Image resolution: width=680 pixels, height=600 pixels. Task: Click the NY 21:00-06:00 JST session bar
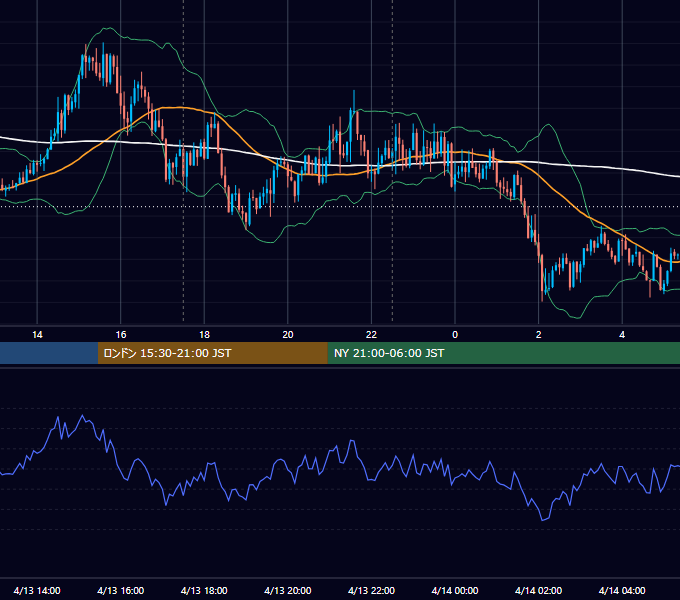click(503, 353)
